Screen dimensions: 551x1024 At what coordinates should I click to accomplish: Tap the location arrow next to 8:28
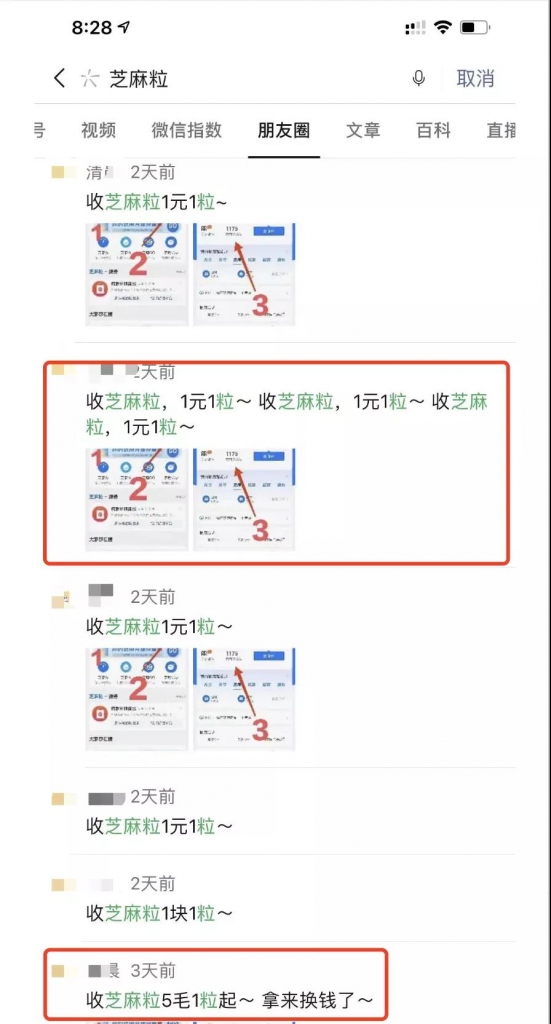click(124, 27)
